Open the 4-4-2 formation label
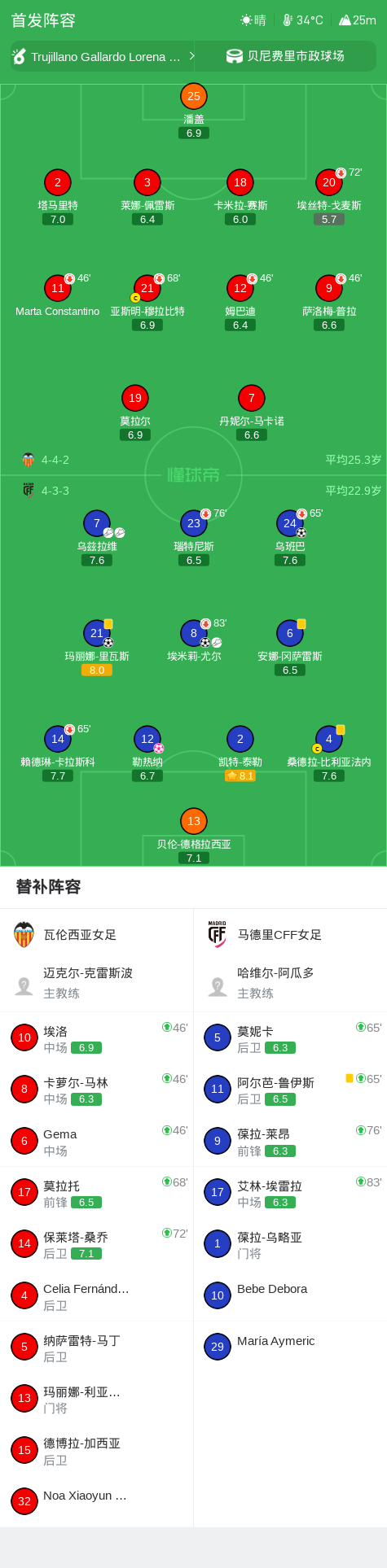387x1568 pixels. point(55,460)
